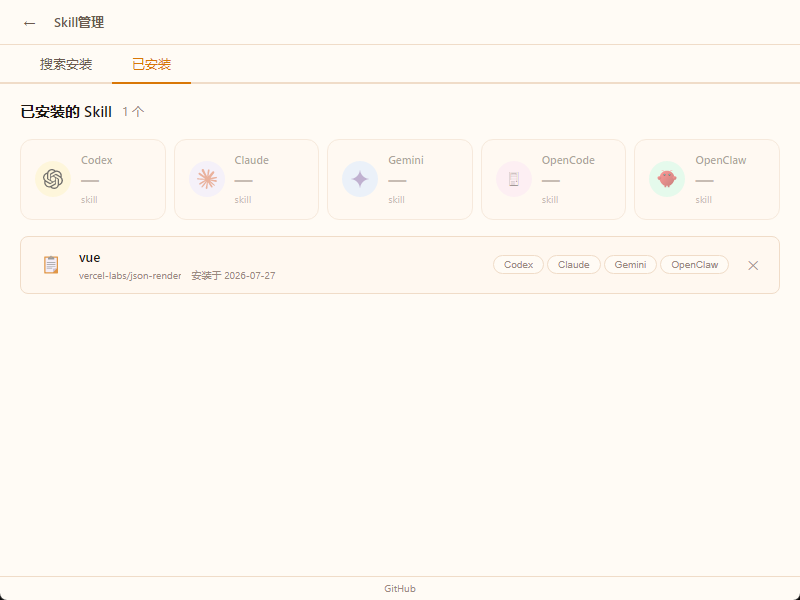Click the Claude starburst icon
This screenshot has height=600, width=800.
pyautogui.click(x=207, y=179)
